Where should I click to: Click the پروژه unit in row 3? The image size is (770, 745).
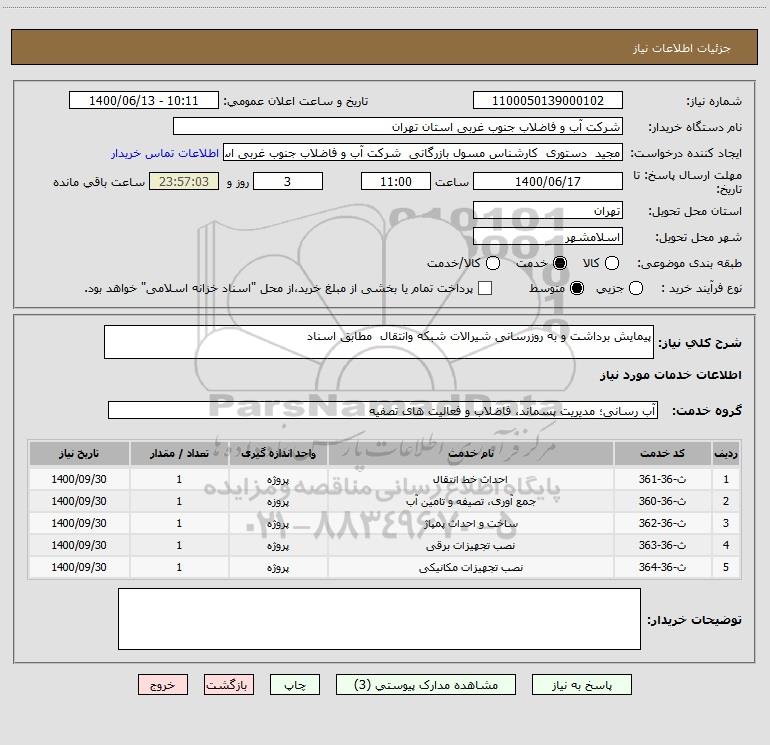pyautogui.click(x=278, y=524)
